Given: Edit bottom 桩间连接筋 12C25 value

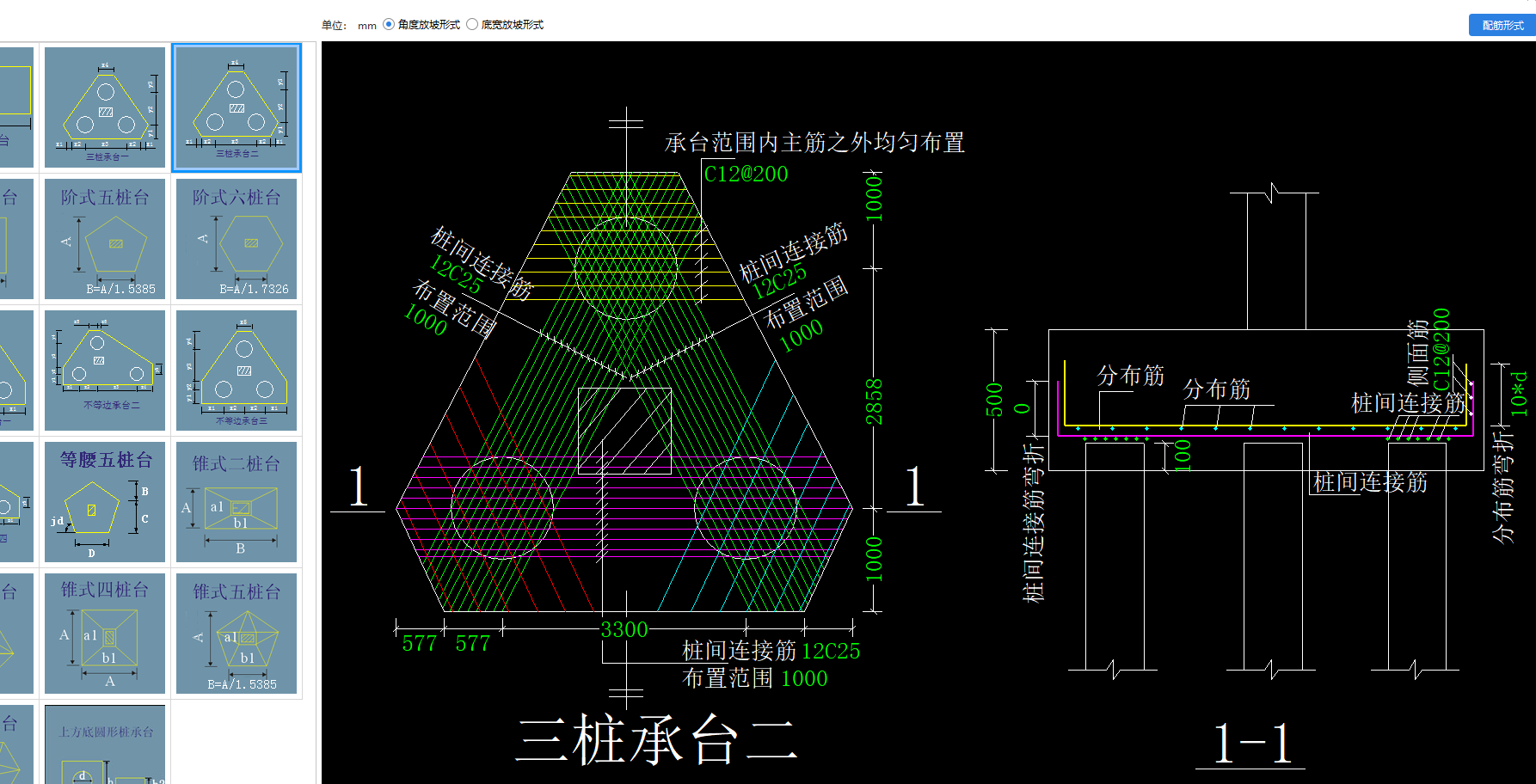Looking at the screenshot, I should pos(831,651).
